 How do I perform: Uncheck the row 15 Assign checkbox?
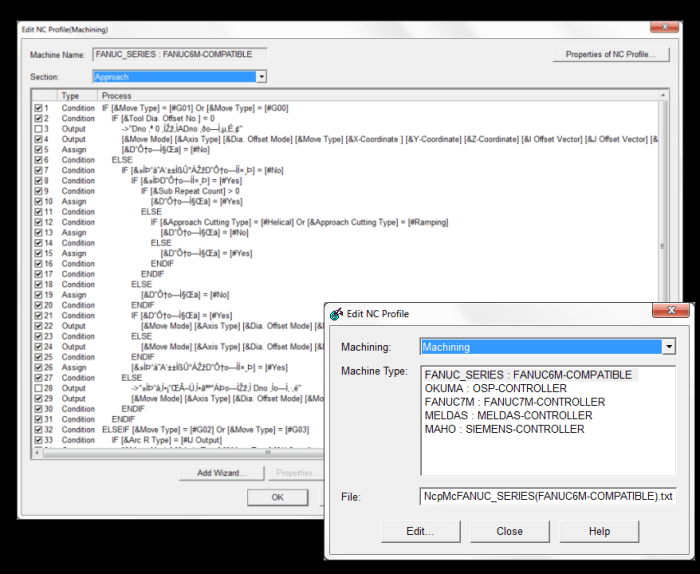click(38, 253)
